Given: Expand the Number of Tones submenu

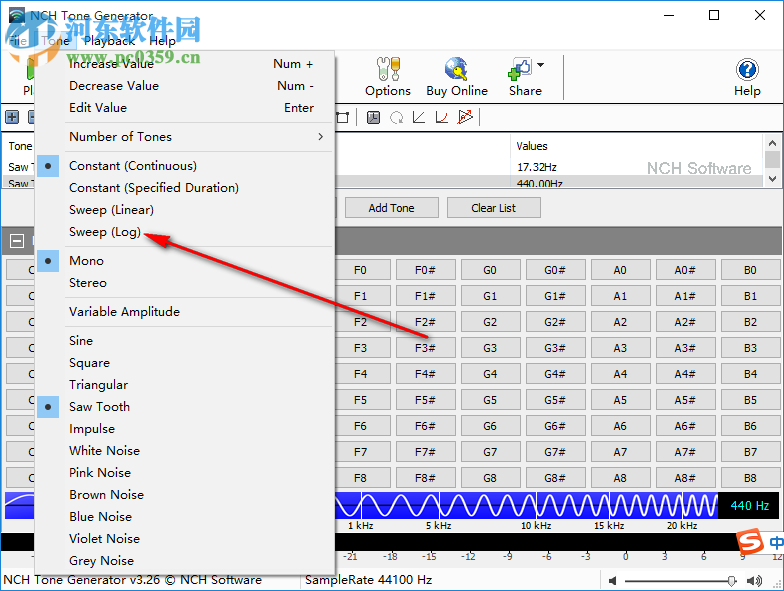Looking at the screenshot, I should [195, 137].
